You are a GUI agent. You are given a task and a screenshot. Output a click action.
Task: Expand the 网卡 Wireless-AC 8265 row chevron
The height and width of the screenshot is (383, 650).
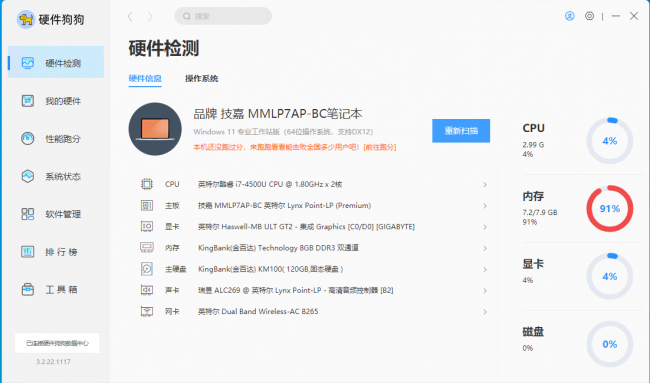(485, 312)
